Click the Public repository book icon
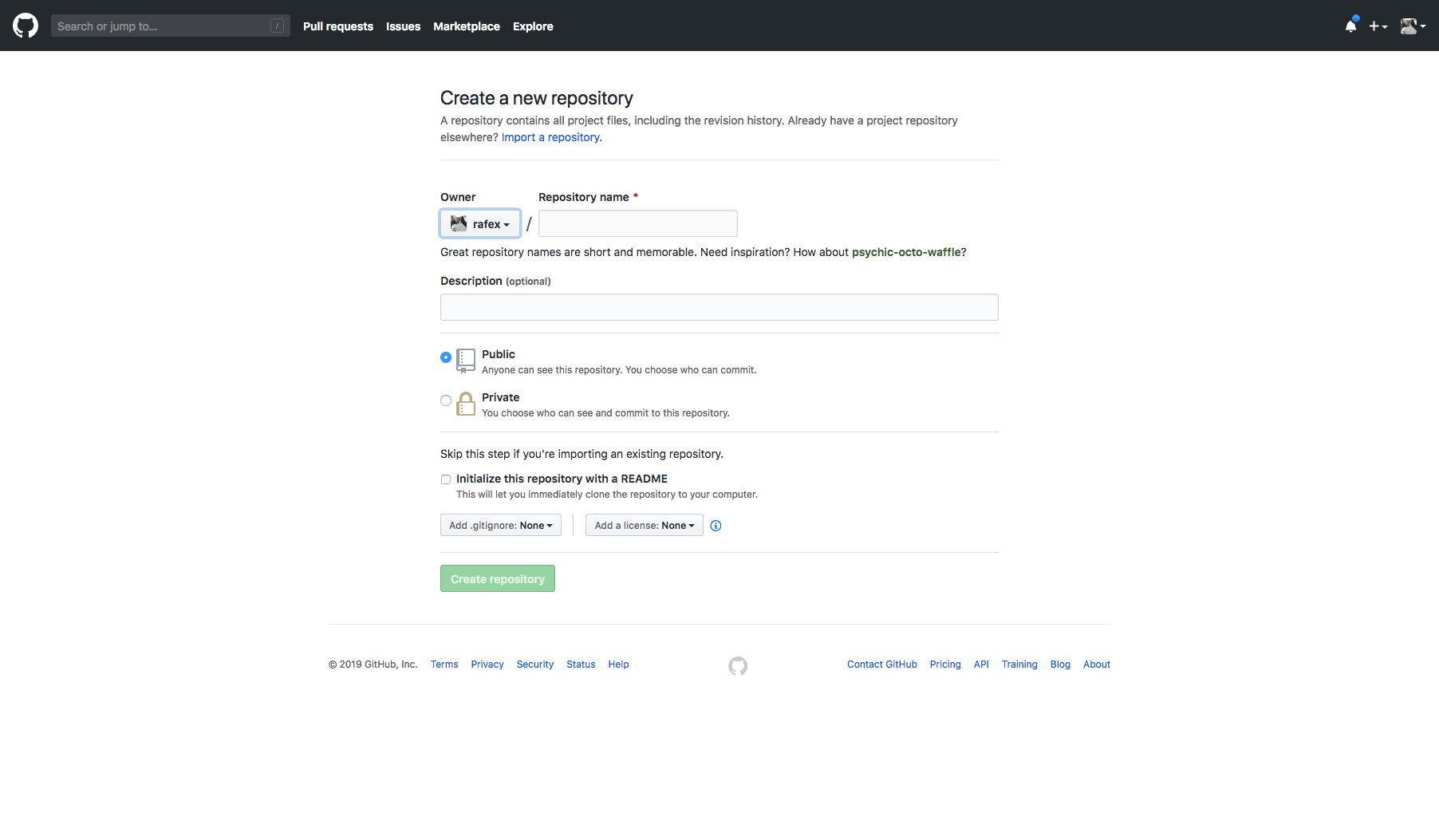 click(x=466, y=361)
